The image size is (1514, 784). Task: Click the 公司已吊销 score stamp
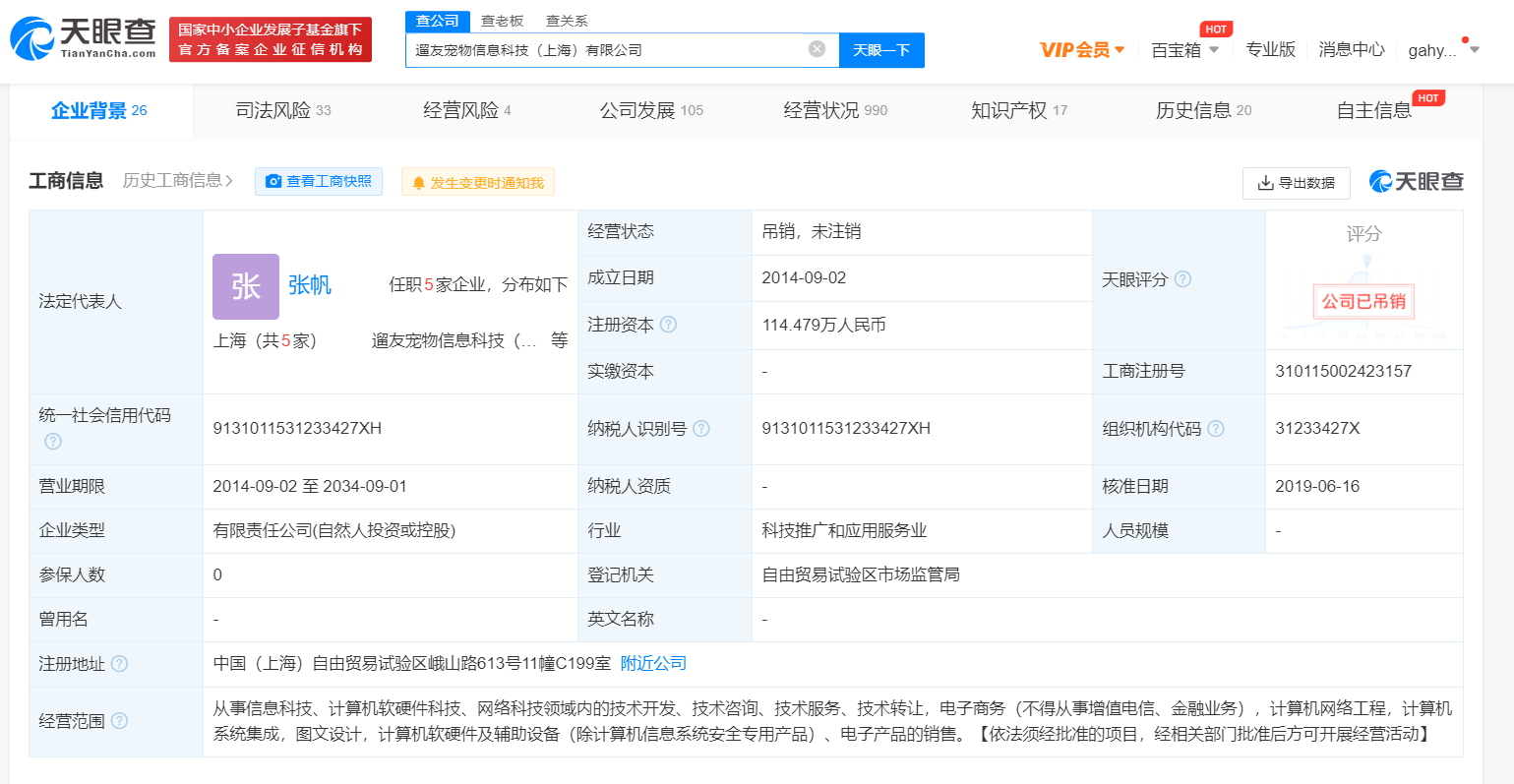[1363, 301]
